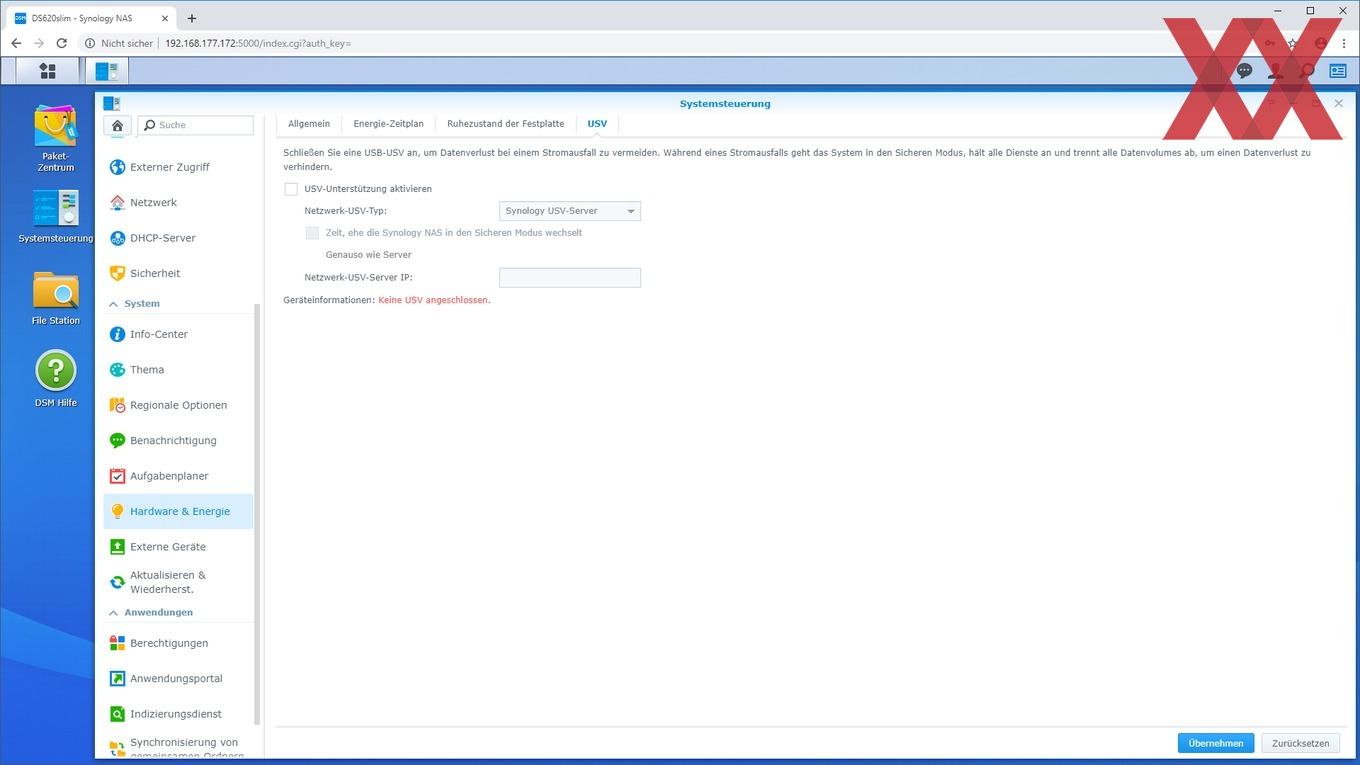Image resolution: width=1360 pixels, height=765 pixels.
Task: Open the DSM main menu grid icon
Action: click(x=46, y=71)
